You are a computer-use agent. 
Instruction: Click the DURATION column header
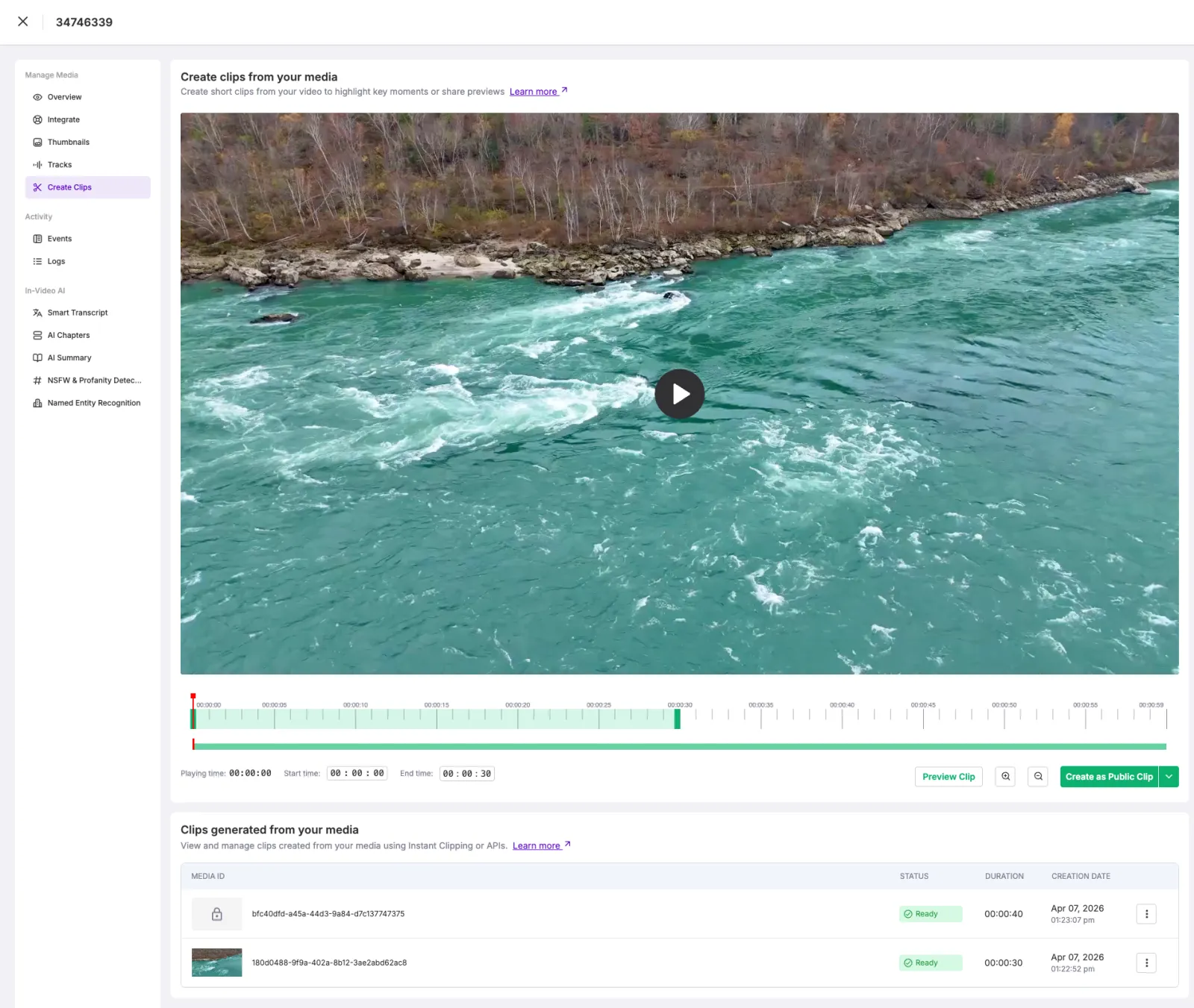[1004, 877]
